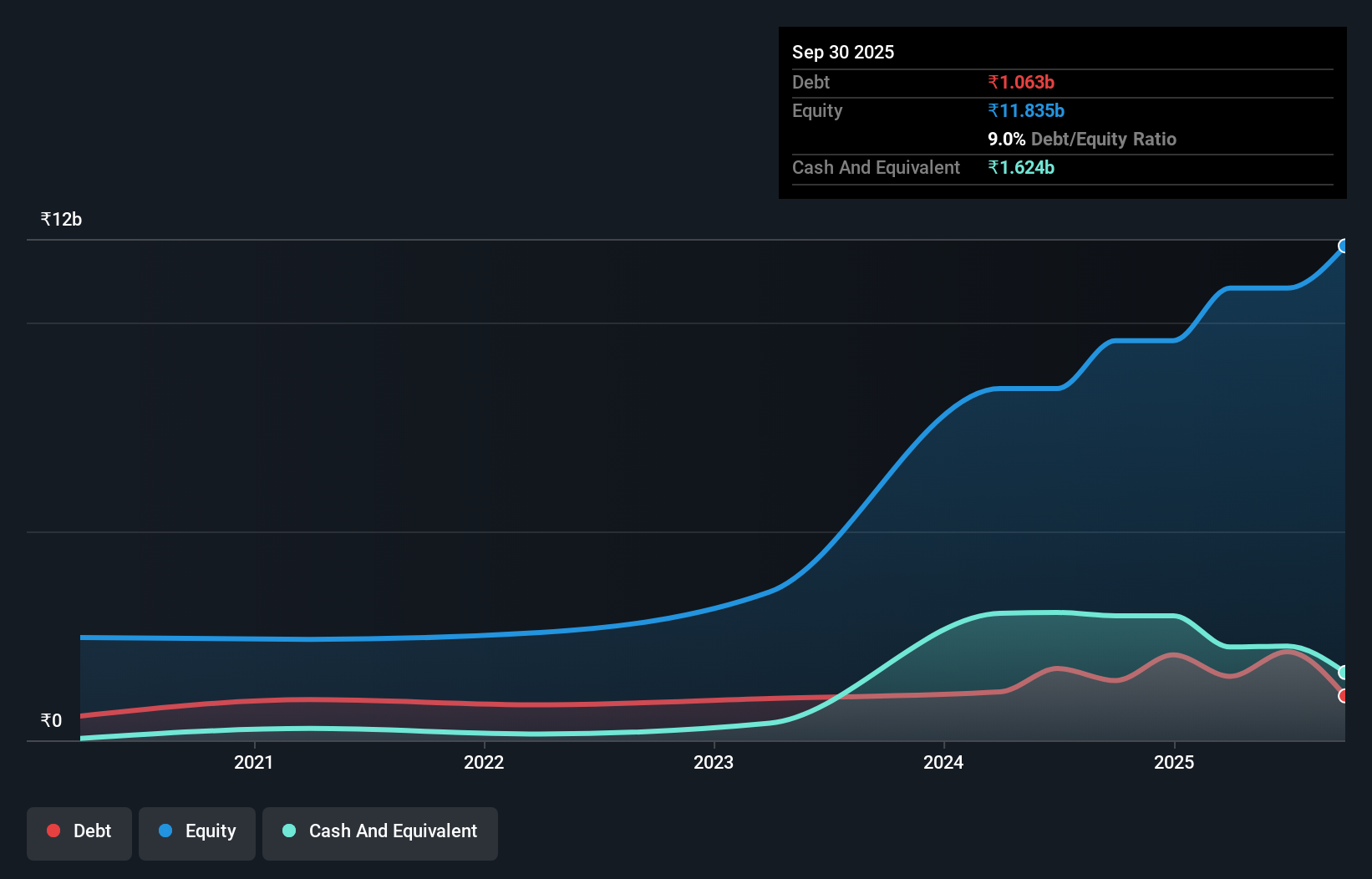Expand the Debt/Equity Ratio detail row

tap(1082, 139)
